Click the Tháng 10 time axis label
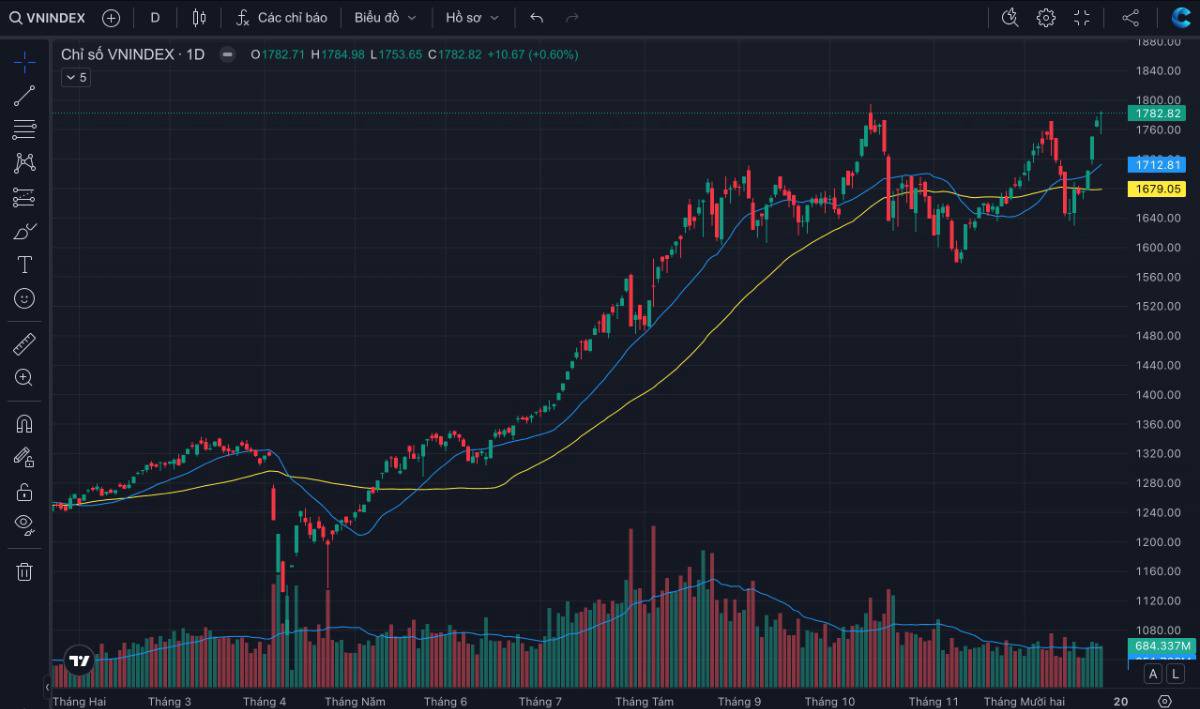Screen dimensions: 1200x709 [x=830, y=701]
